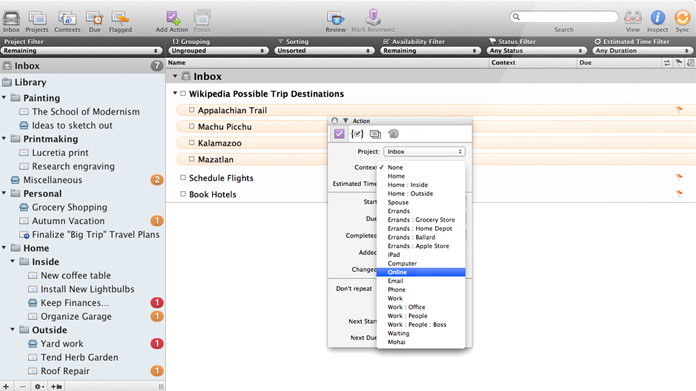The height and width of the screenshot is (391, 696).
Task: Click the flag on Schedule Flights row
Action: pyautogui.click(x=679, y=177)
